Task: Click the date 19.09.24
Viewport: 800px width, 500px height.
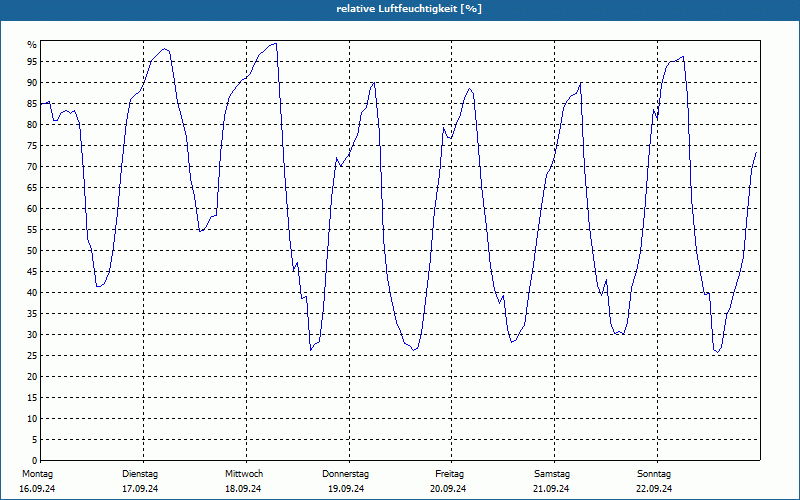Action: [x=346, y=489]
